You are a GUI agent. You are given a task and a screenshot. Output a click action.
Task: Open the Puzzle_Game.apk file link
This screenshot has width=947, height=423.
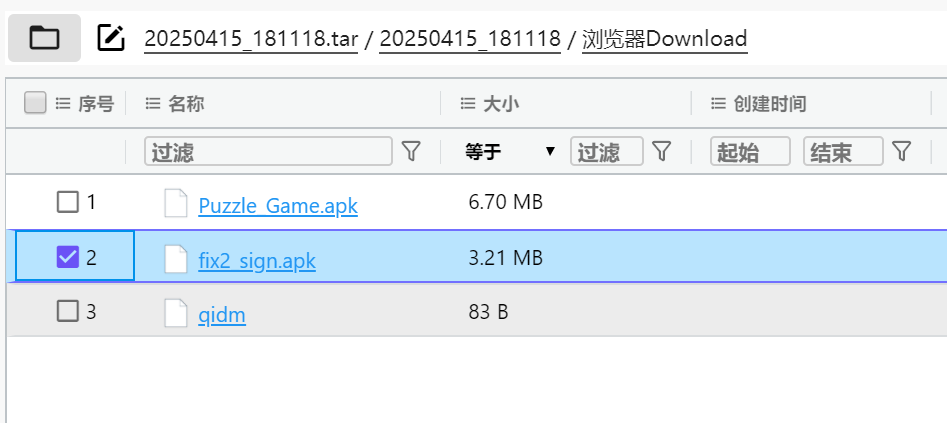(278, 206)
